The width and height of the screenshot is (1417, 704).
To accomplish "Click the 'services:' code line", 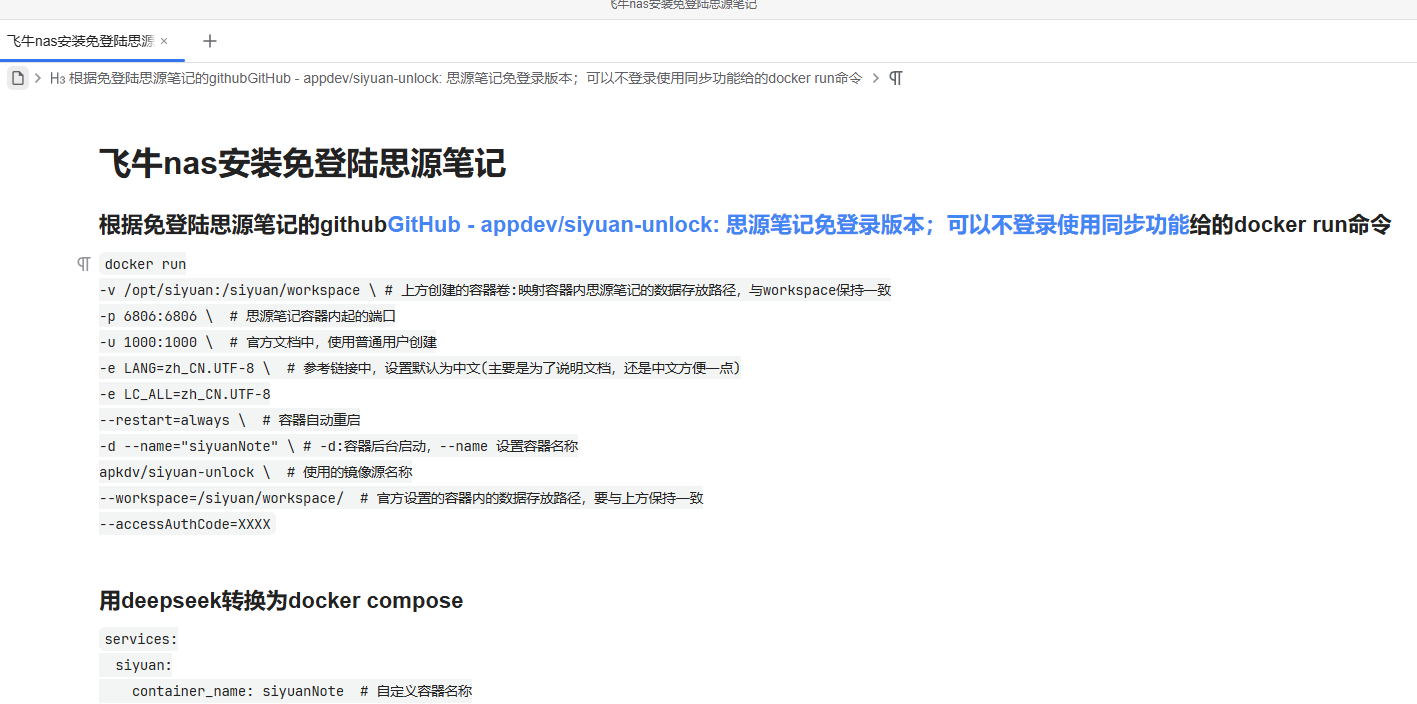I will tap(140, 639).
